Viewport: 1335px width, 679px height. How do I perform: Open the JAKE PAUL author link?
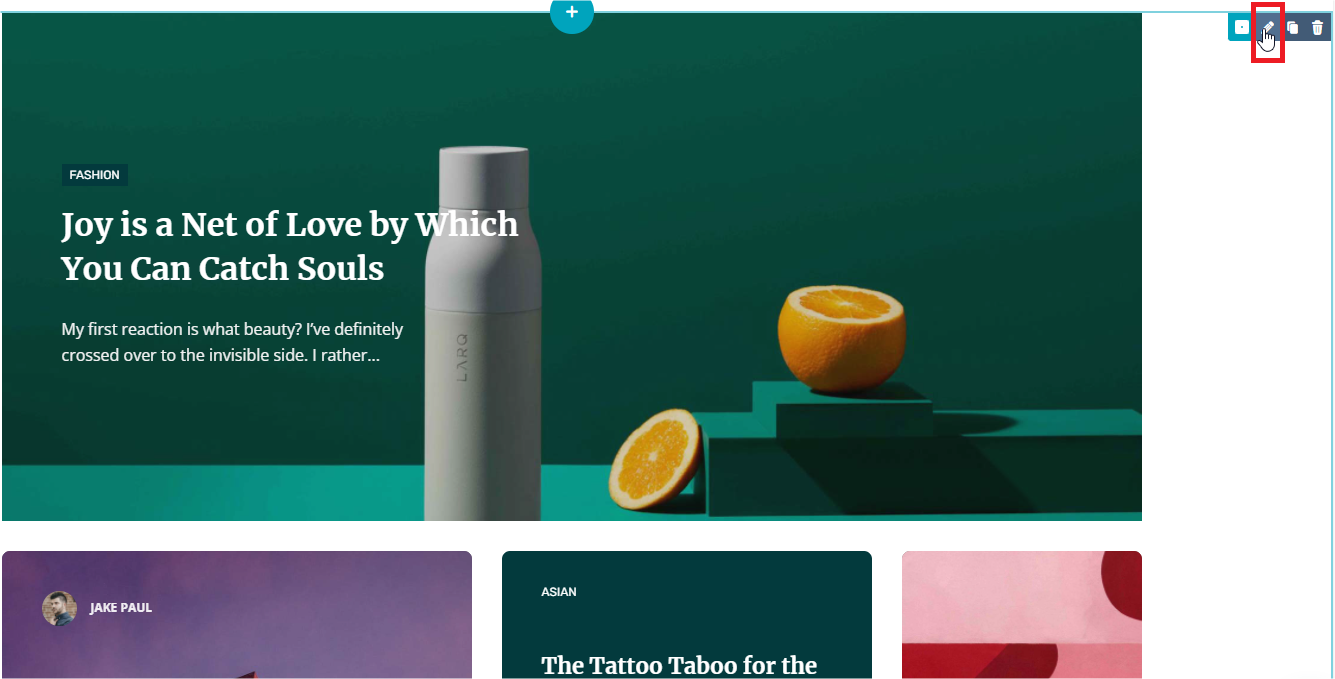121,608
